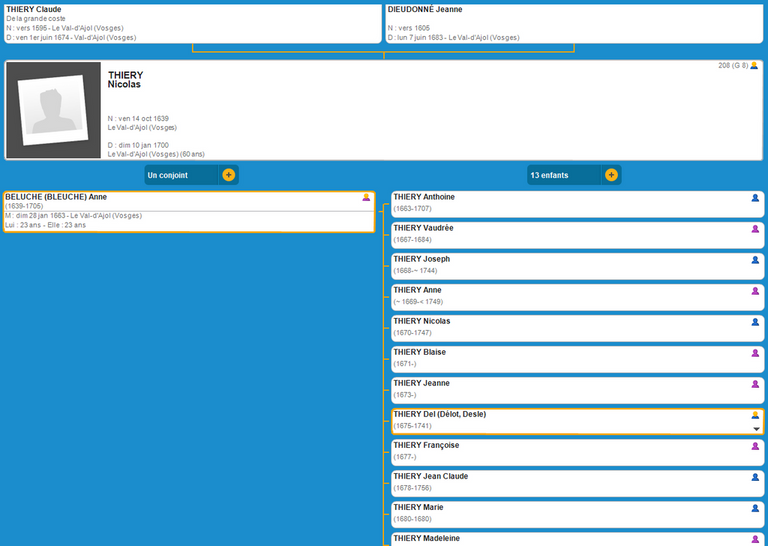
Task: Select child THIERY Nicolas (1670-1747)
Action: 422,321
